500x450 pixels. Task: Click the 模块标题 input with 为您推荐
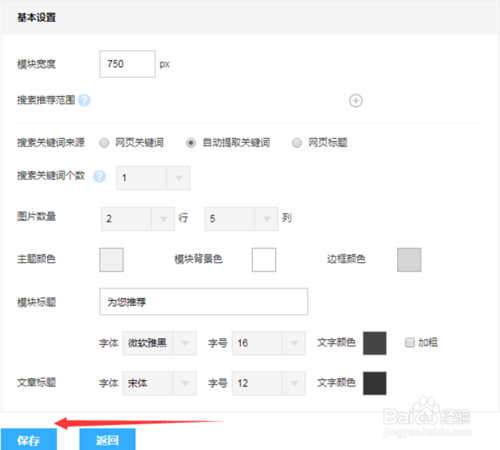pos(203,302)
